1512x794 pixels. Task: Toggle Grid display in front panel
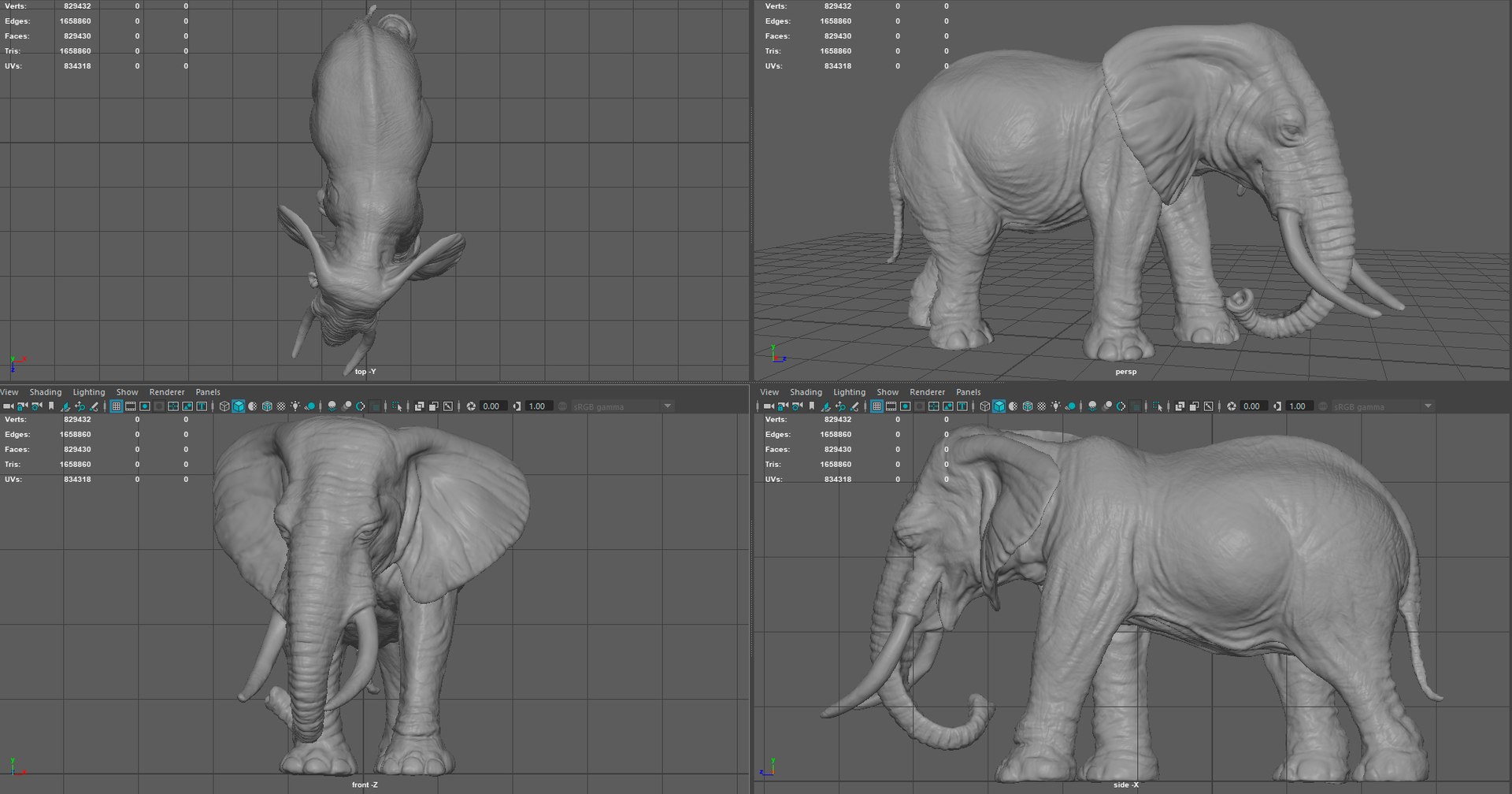click(116, 406)
